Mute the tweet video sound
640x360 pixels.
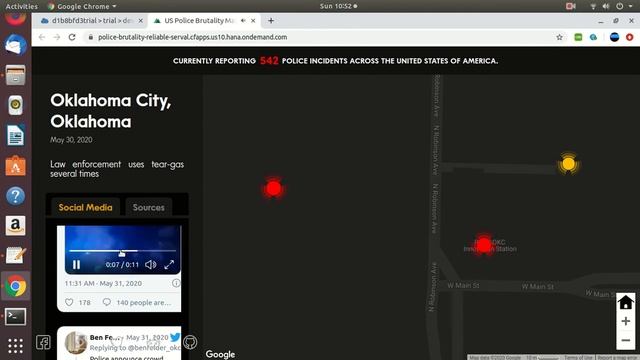coord(151,264)
